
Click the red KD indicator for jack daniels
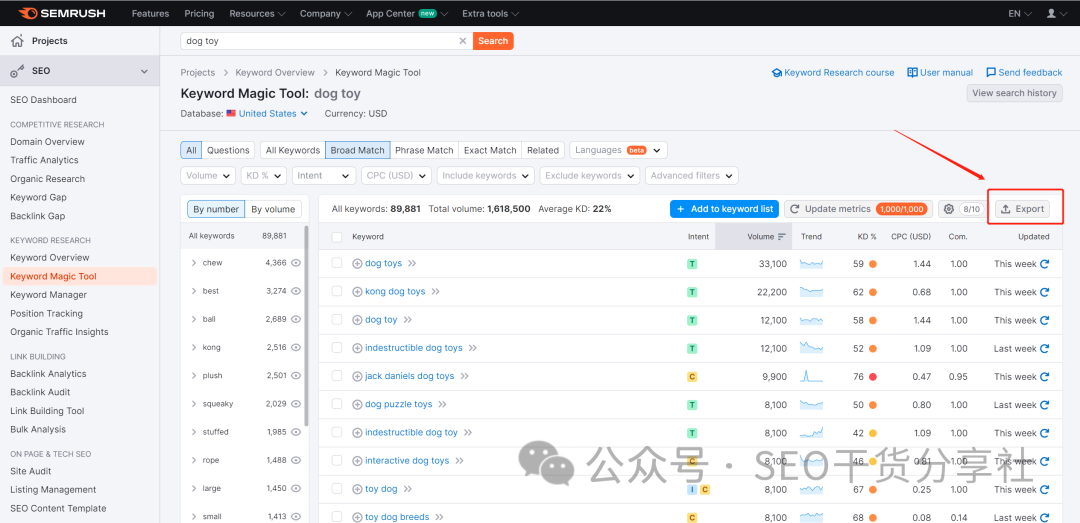pos(873,377)
